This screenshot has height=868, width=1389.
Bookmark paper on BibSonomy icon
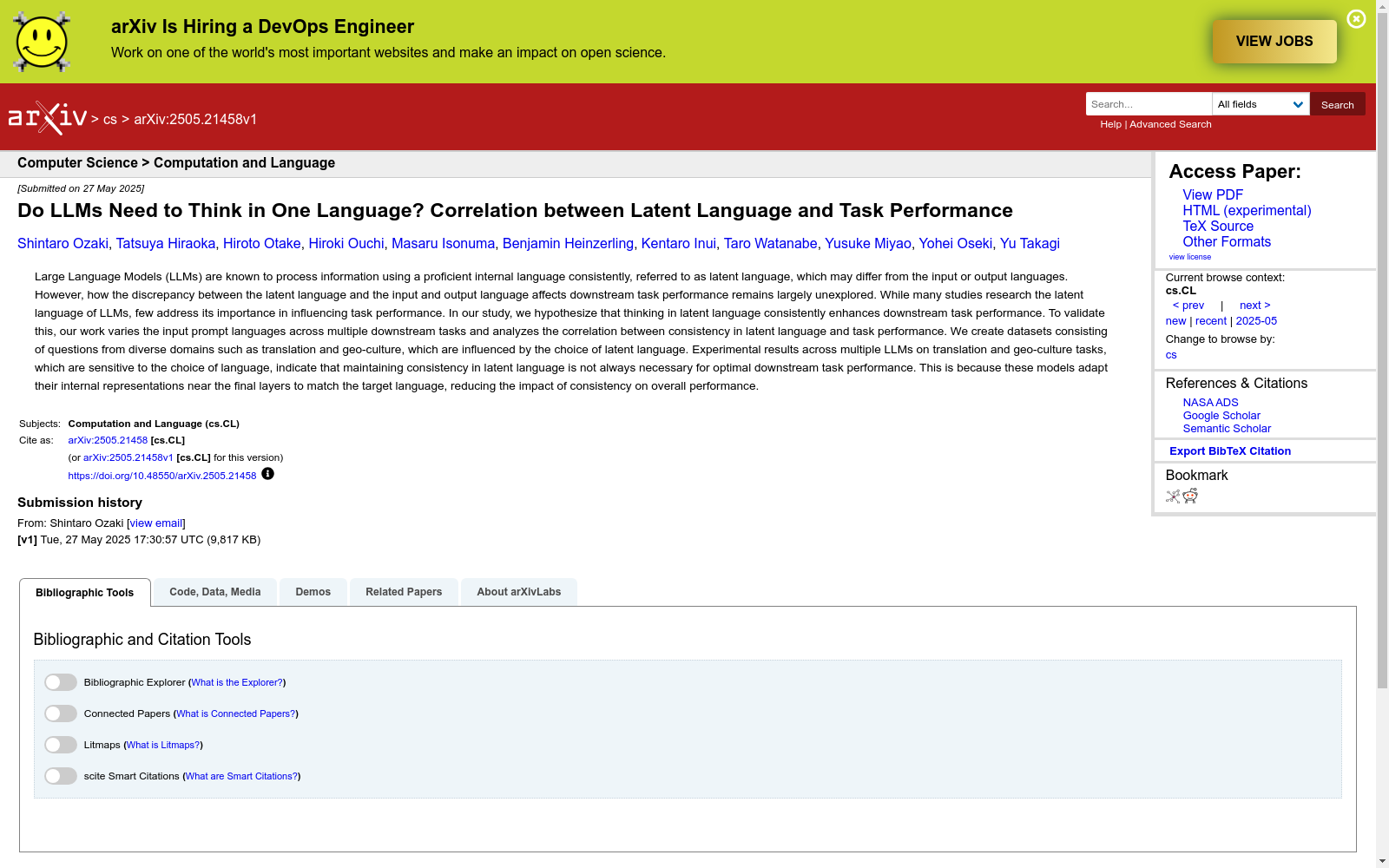pos(1173,496)
